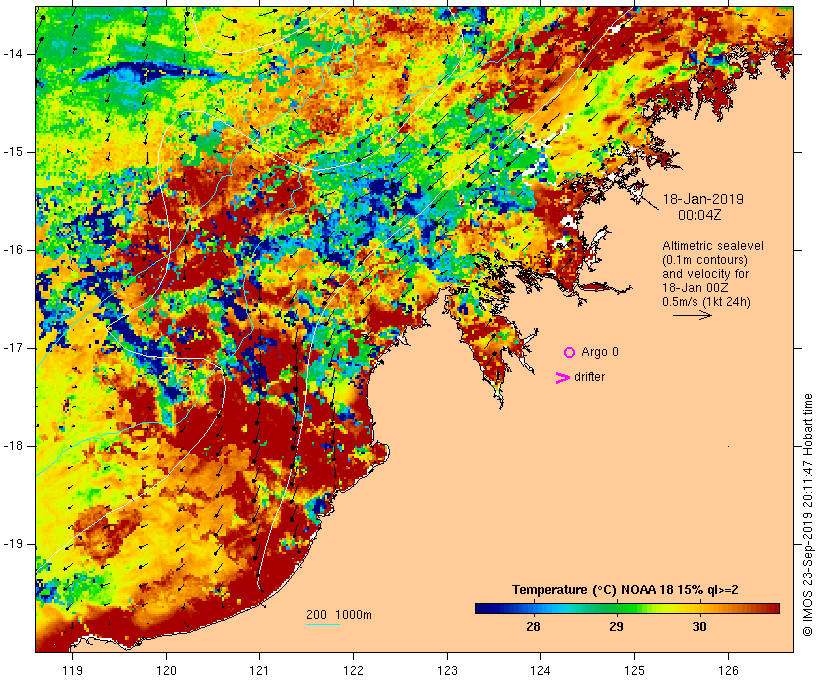Image resolution: width=820 pixels, height=680 pixels.
Task: Click the '124' longitude axis label
Action: pyautogui.click(x=540, y=671)
